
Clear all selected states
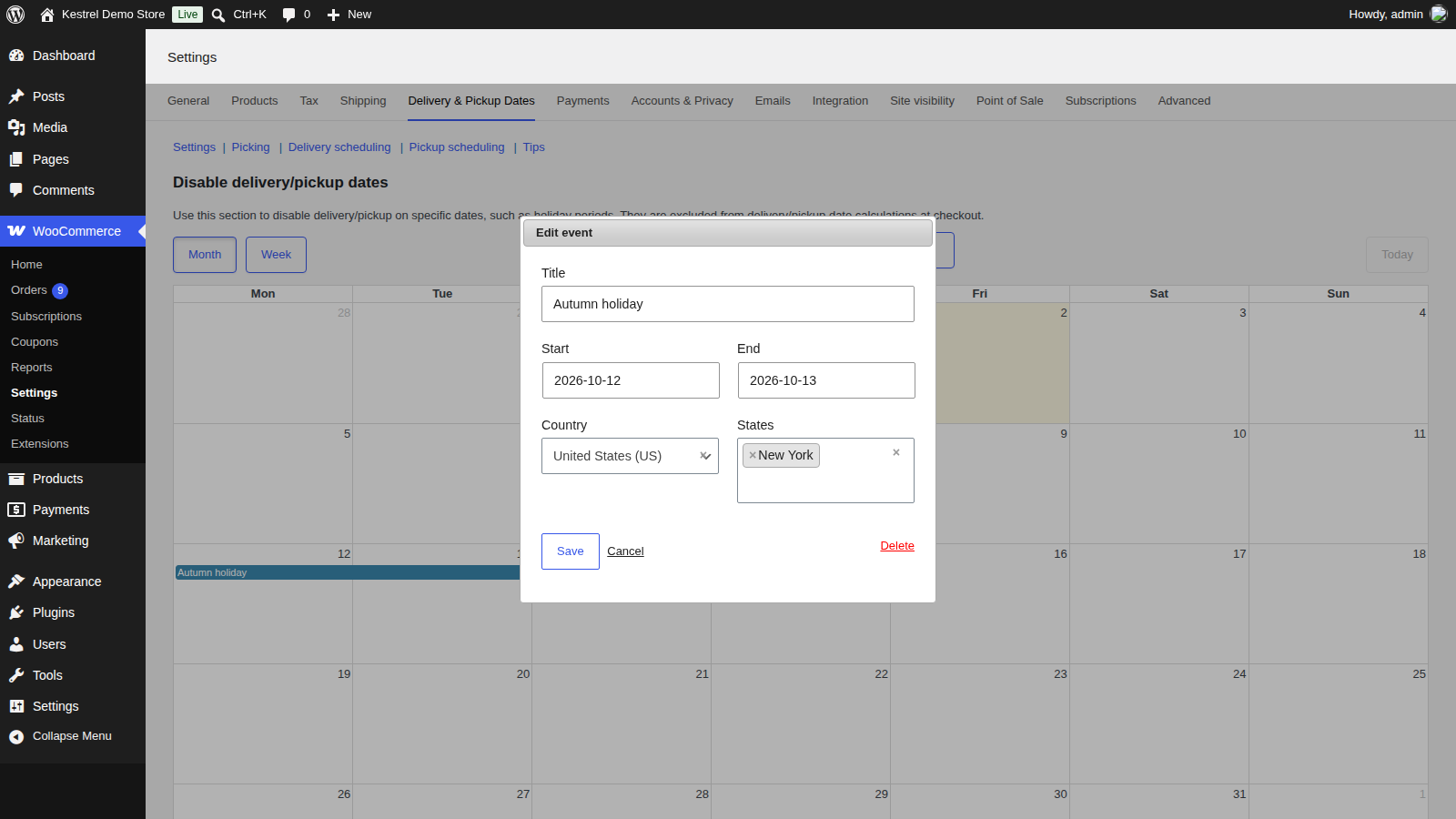click(896, 452)
